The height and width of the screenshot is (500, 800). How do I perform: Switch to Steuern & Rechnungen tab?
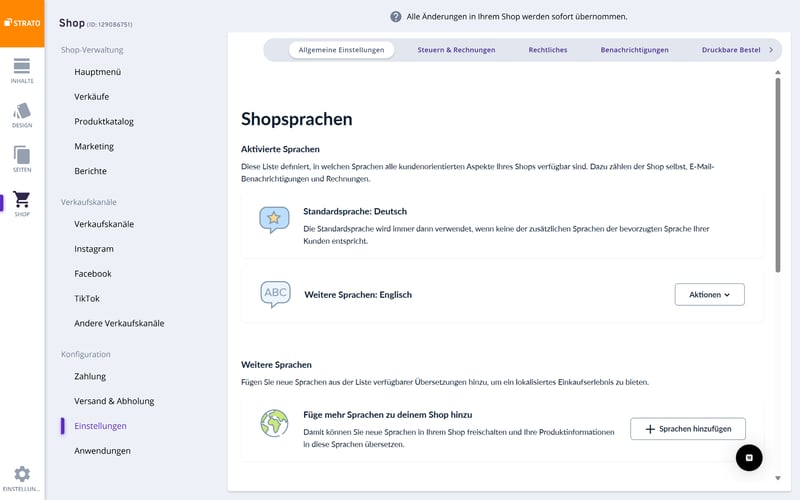pos(456,49)
